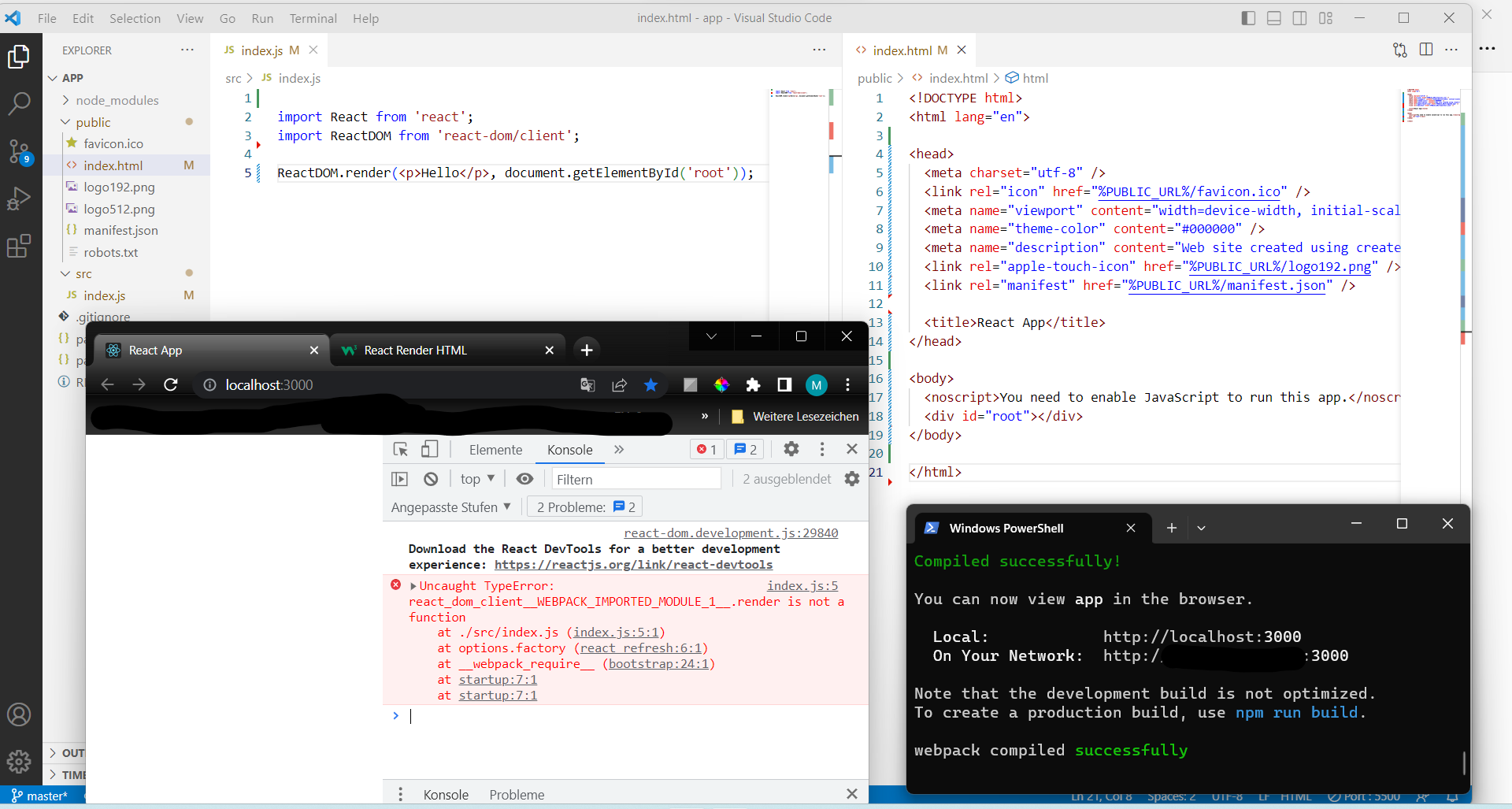
Task: Click the Google Translate icon in address bar
Action: (587, 384)
